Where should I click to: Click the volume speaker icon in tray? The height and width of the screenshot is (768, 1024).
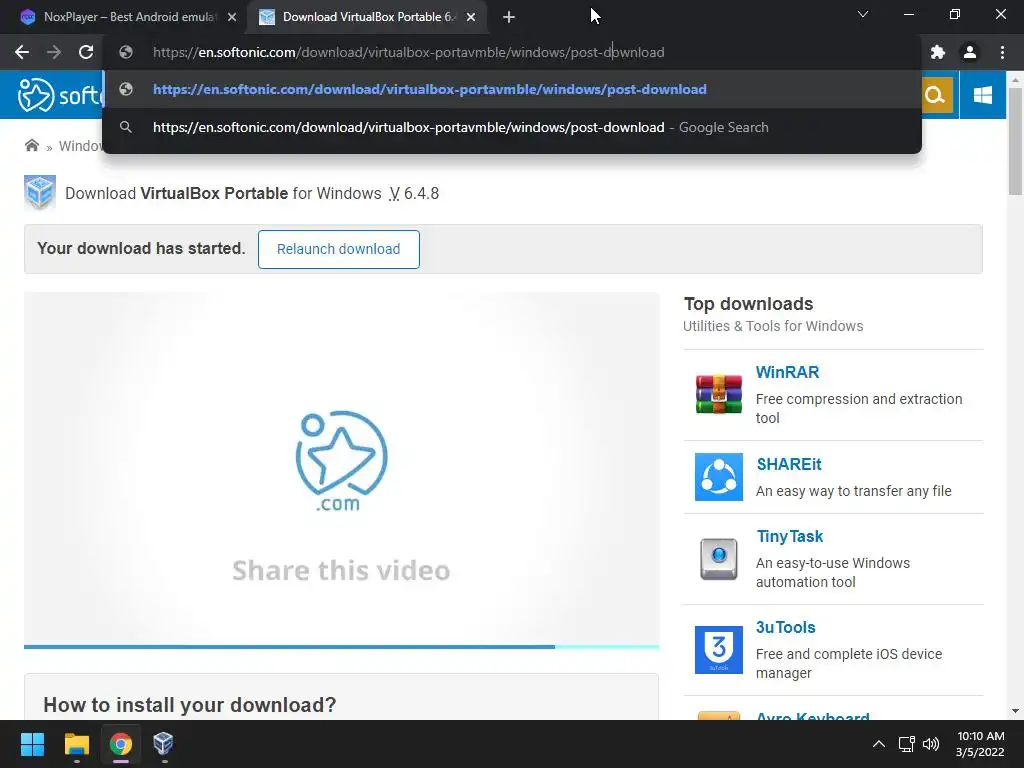point(931,744)
